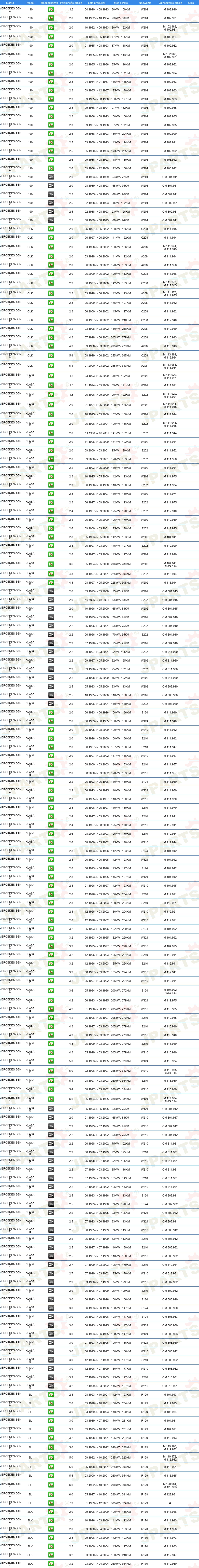
Task: Click the PB icon in the SLK row with 100kW / 136KM
Action: pos(51,1511)
